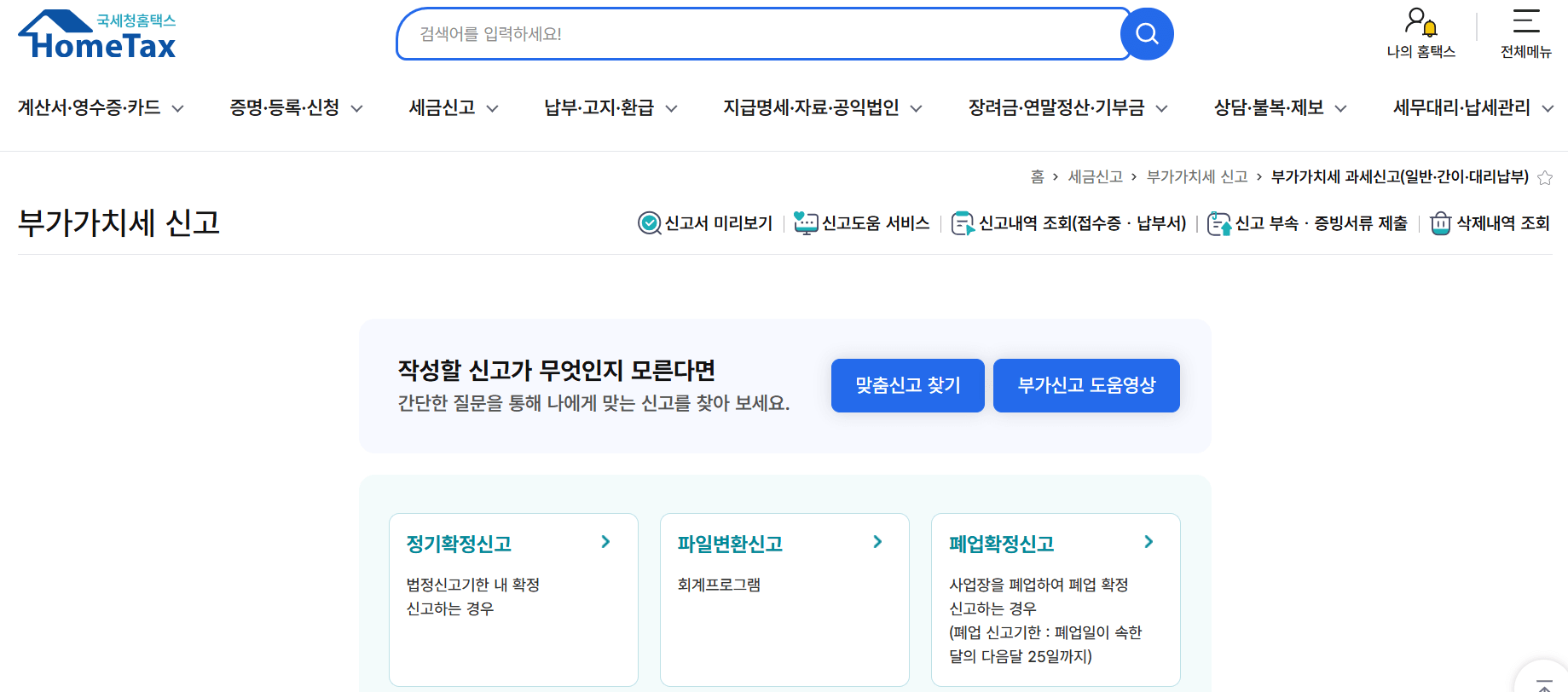Go to 홈 breadcrumb link
This screenshot has height=692, width=1568.
click(x=1037, y=176)
